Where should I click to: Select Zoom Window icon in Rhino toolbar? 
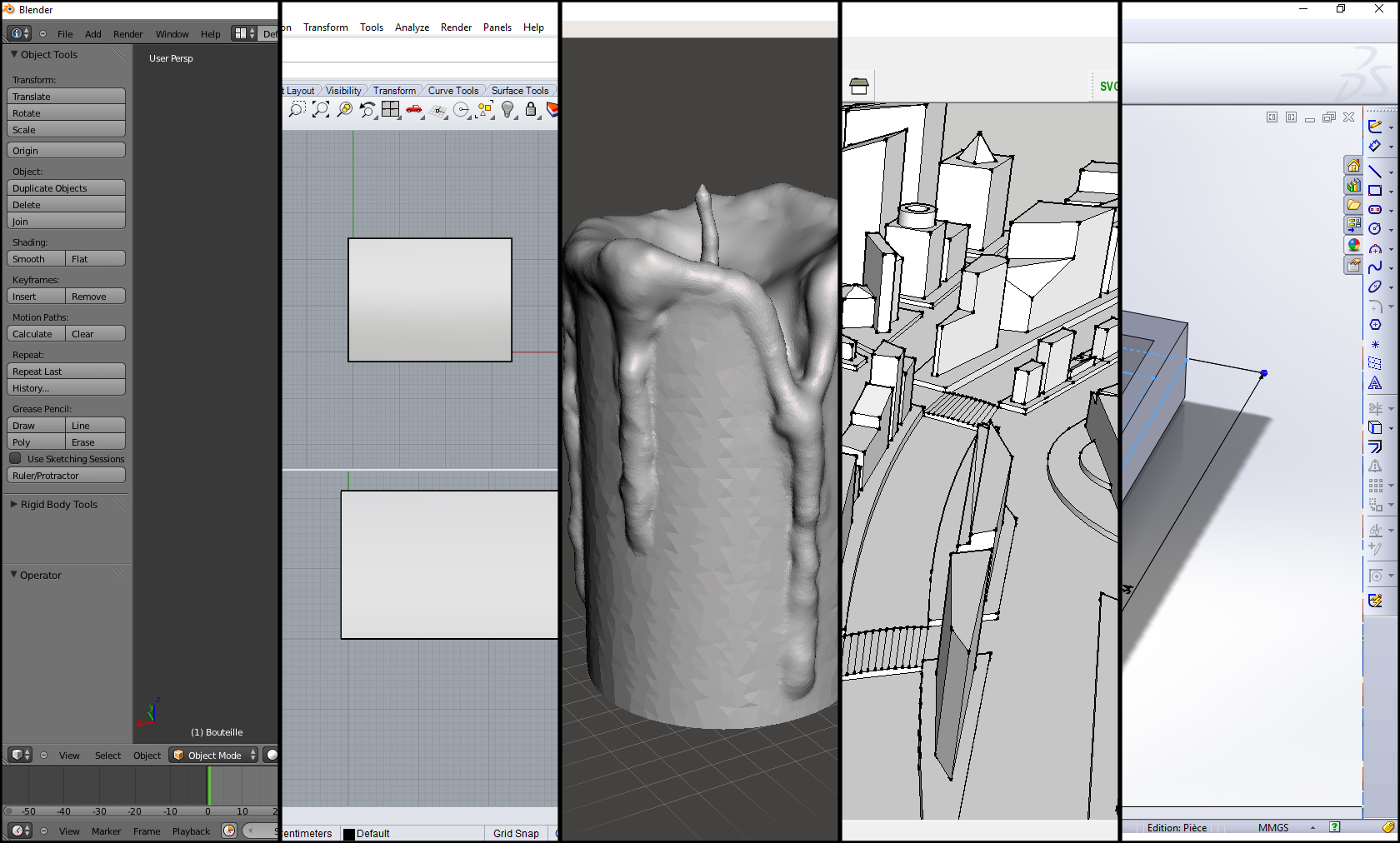[297, 109]
